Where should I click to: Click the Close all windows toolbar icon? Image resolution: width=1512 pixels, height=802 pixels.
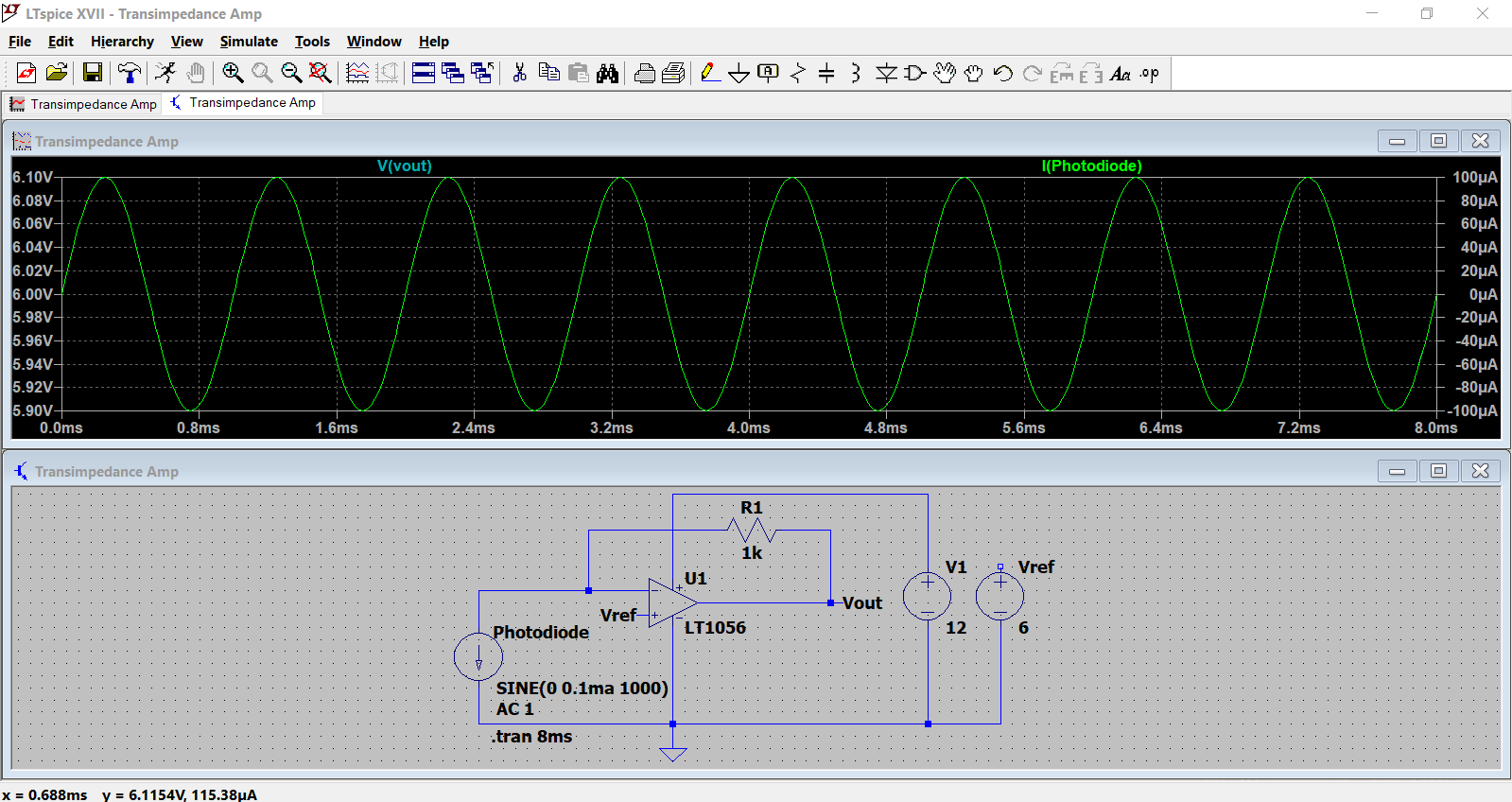coord(482,73)
